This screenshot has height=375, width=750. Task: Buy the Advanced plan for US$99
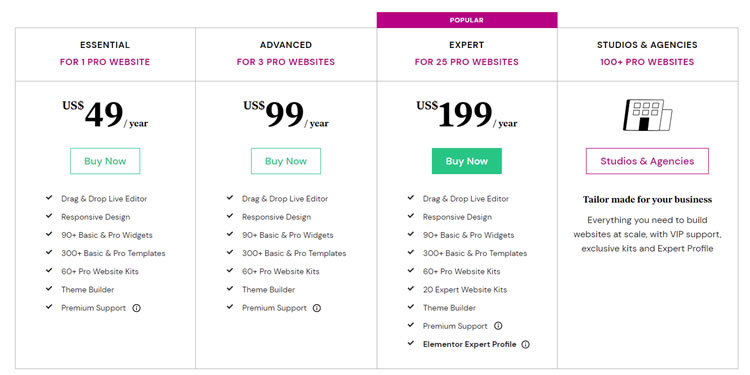286,161
